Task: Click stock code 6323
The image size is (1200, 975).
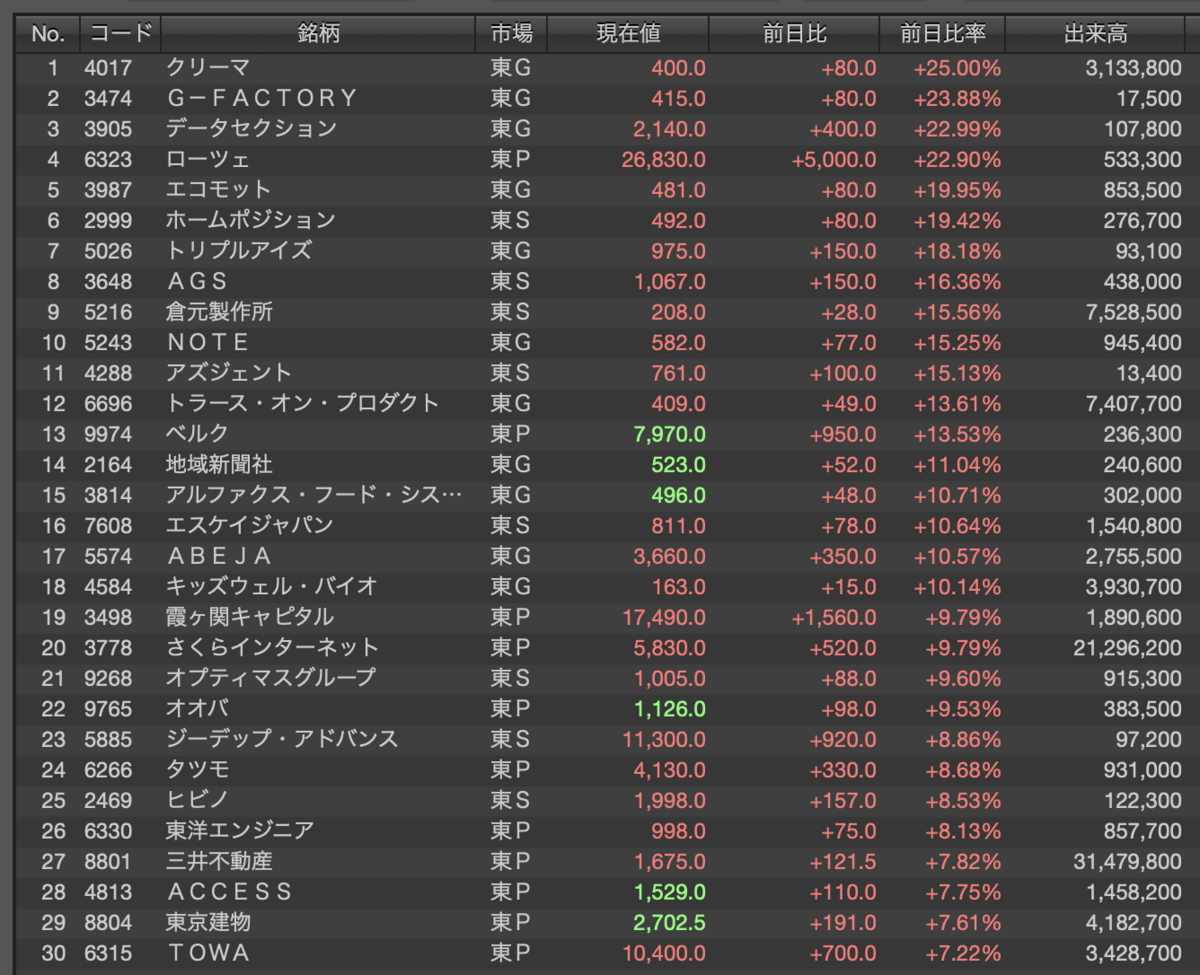Action: (110, 159)
